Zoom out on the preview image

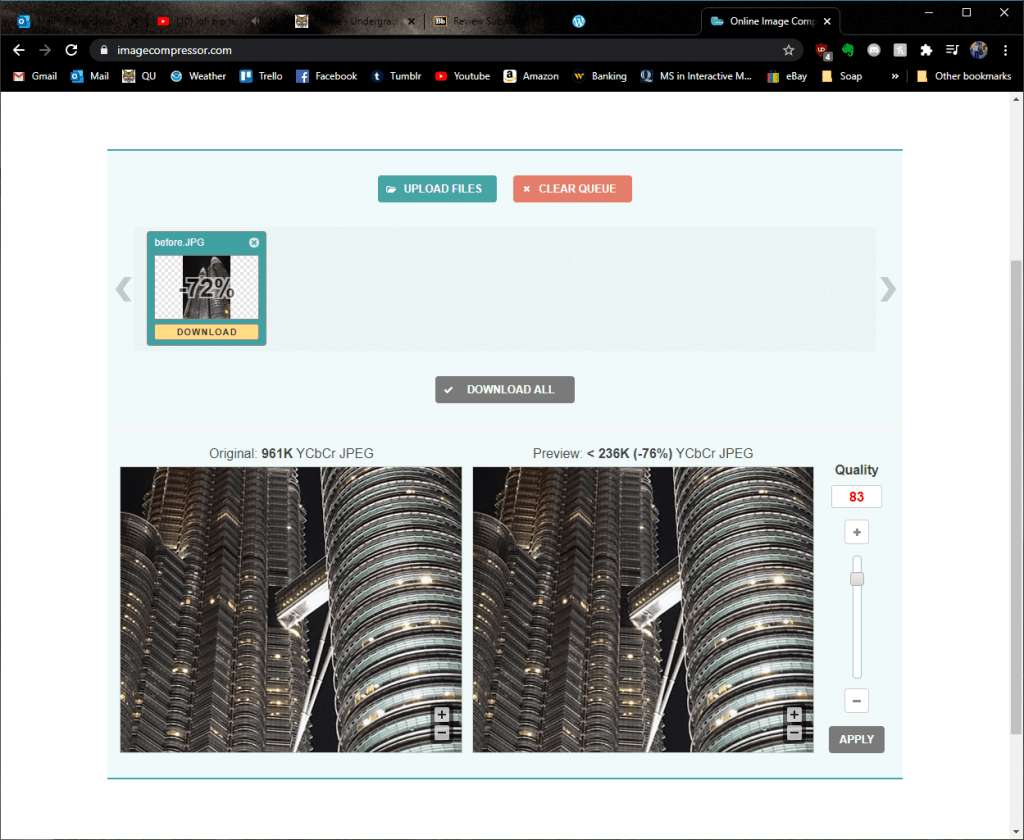coord(794,733)
